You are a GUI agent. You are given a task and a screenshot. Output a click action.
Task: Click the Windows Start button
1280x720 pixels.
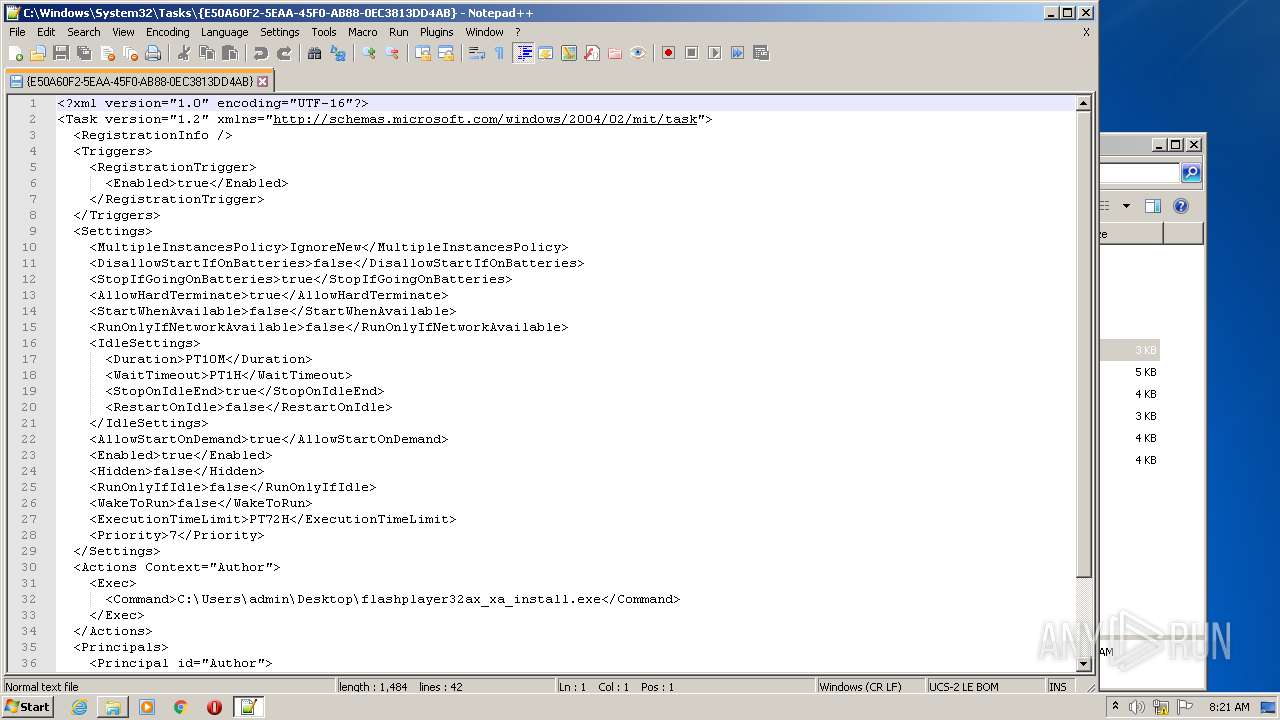27,706
